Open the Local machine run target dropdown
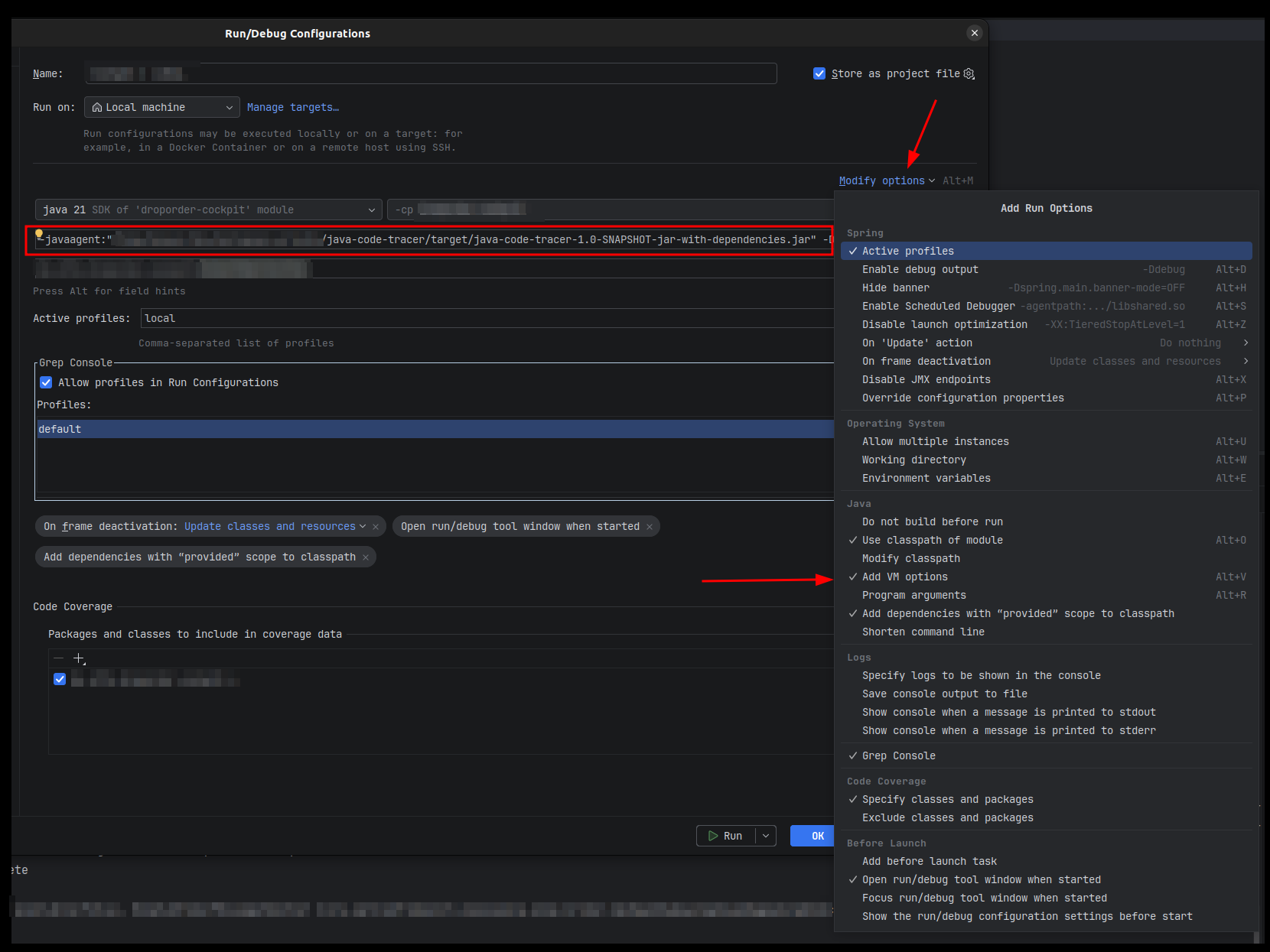 coord(162,107)
